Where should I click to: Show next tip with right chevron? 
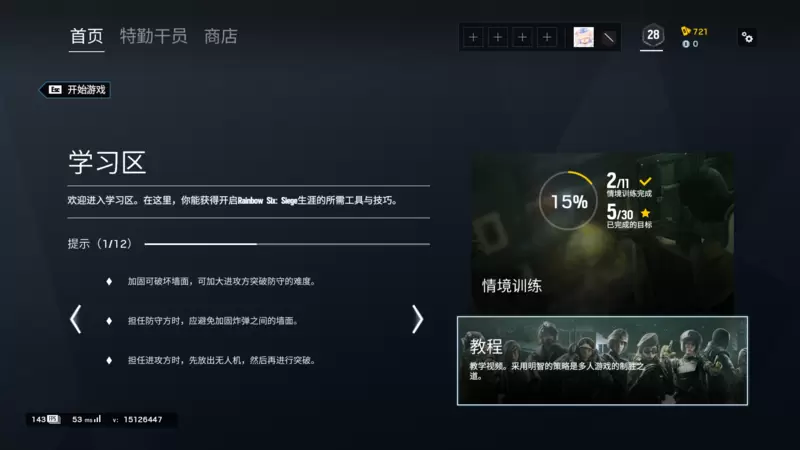417,319
